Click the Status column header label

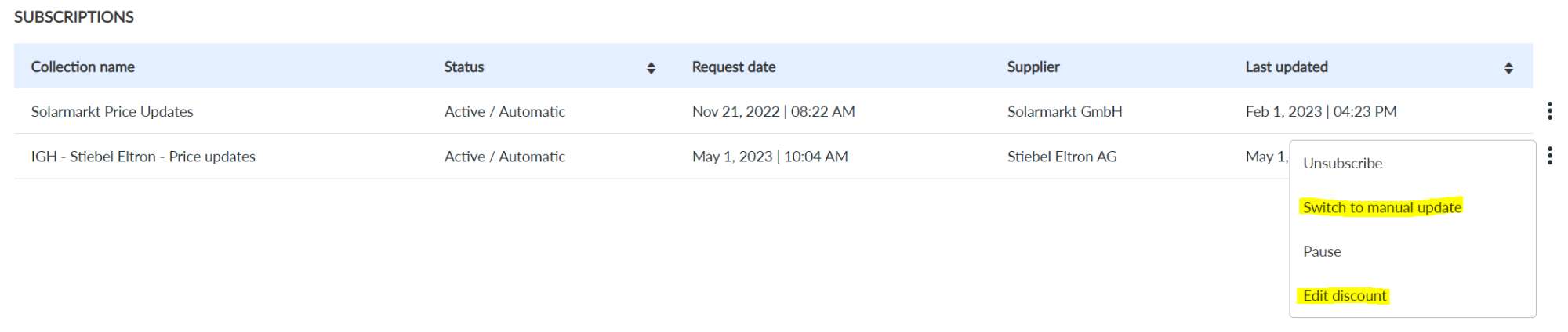tap(464, 67)
